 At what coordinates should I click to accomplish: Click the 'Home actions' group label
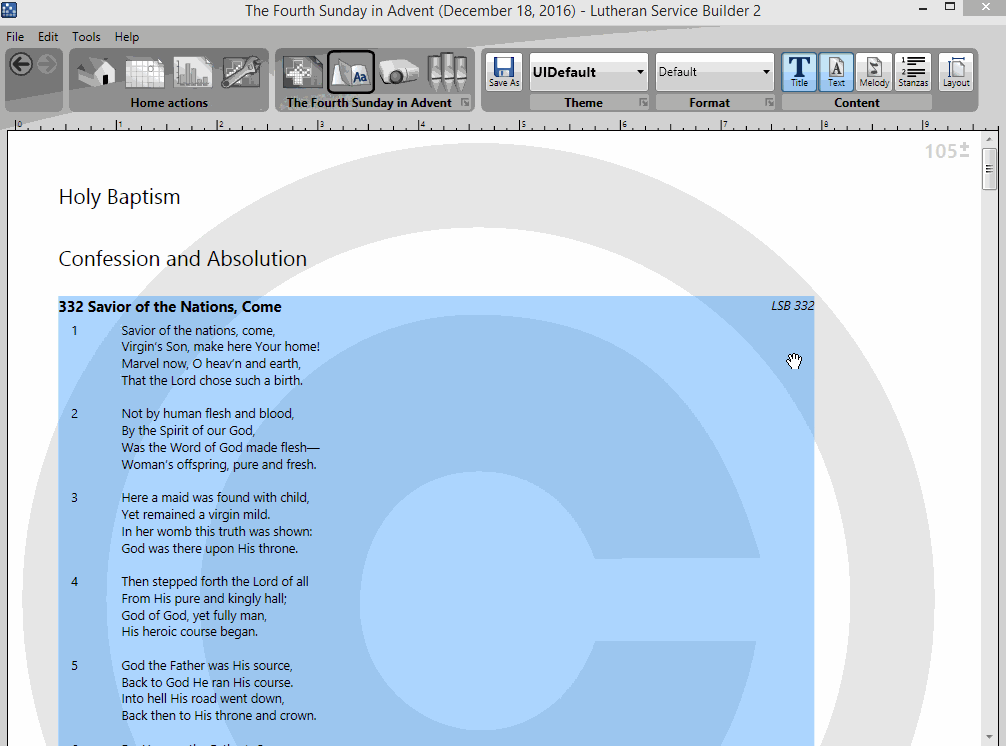point(169,103)
